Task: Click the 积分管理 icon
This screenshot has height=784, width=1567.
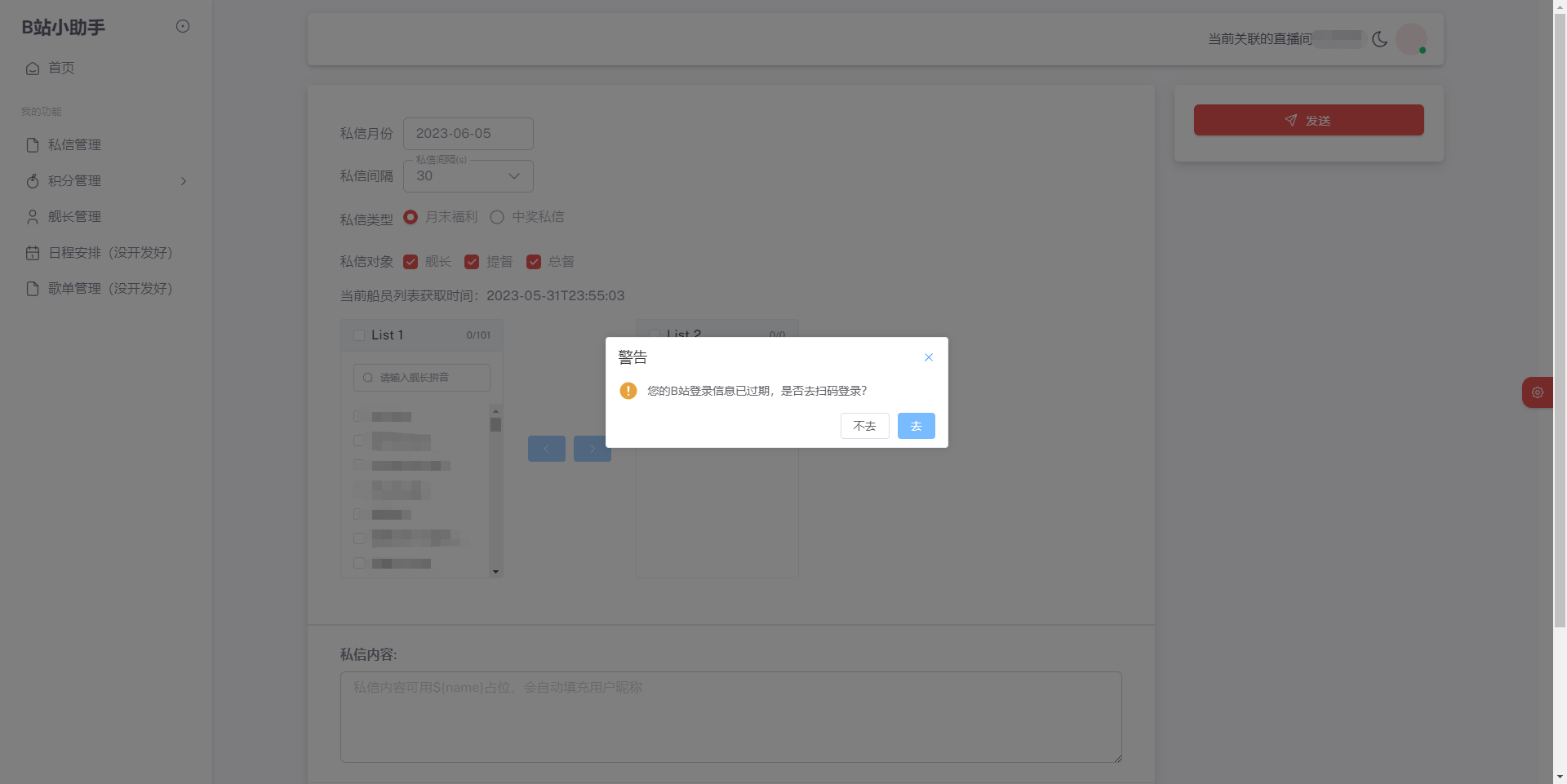Action: (x=33, y=181)
